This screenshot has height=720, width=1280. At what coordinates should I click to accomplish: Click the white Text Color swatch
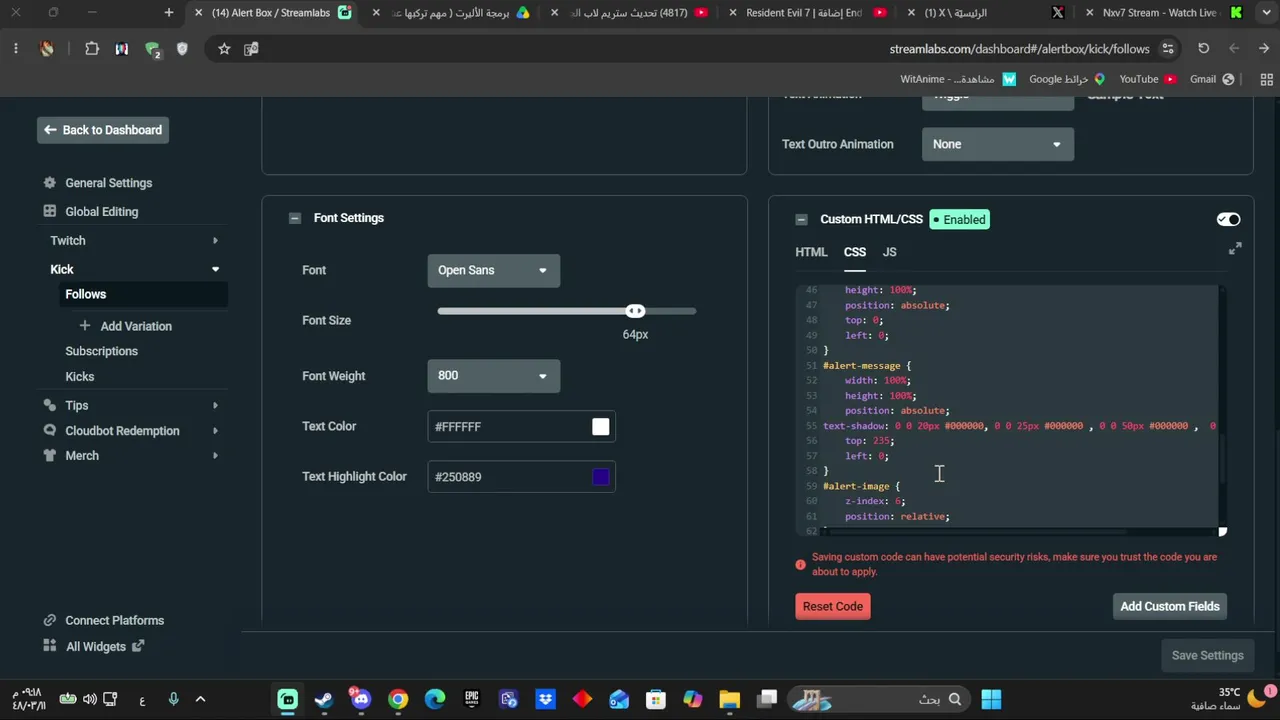(600, 427)
